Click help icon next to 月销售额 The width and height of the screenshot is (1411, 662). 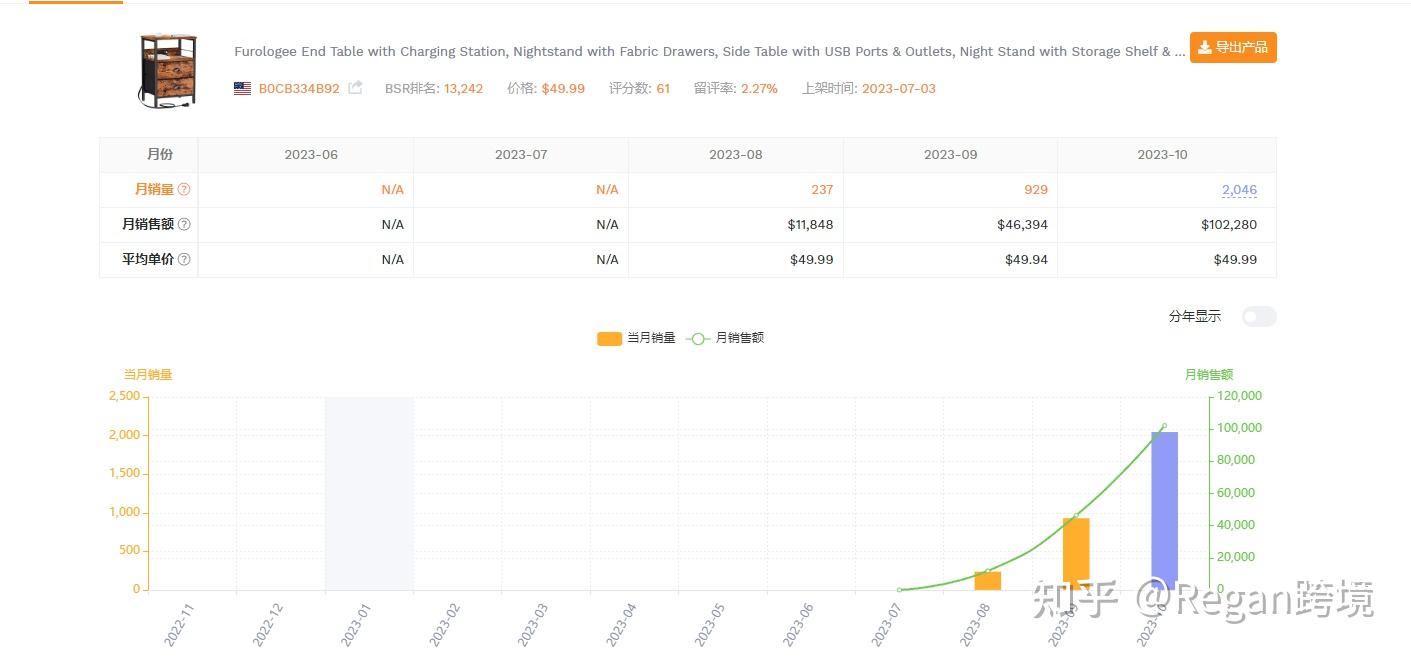click(184, 225)
